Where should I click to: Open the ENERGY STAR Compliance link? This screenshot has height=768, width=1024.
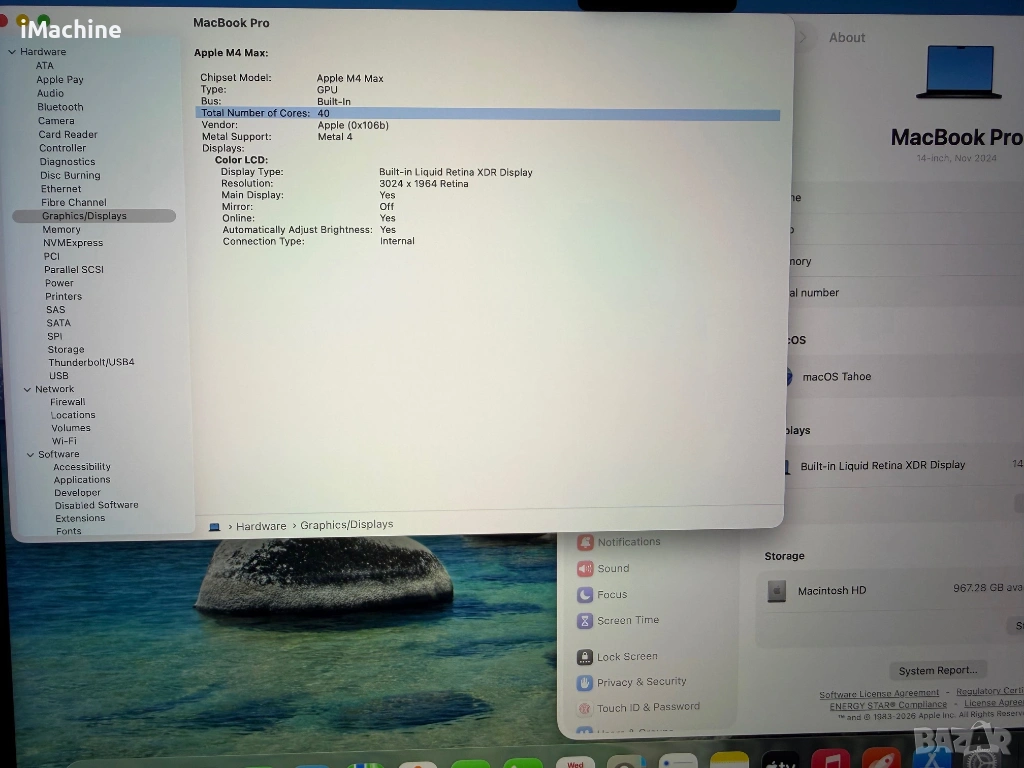(x=888, y=705)
